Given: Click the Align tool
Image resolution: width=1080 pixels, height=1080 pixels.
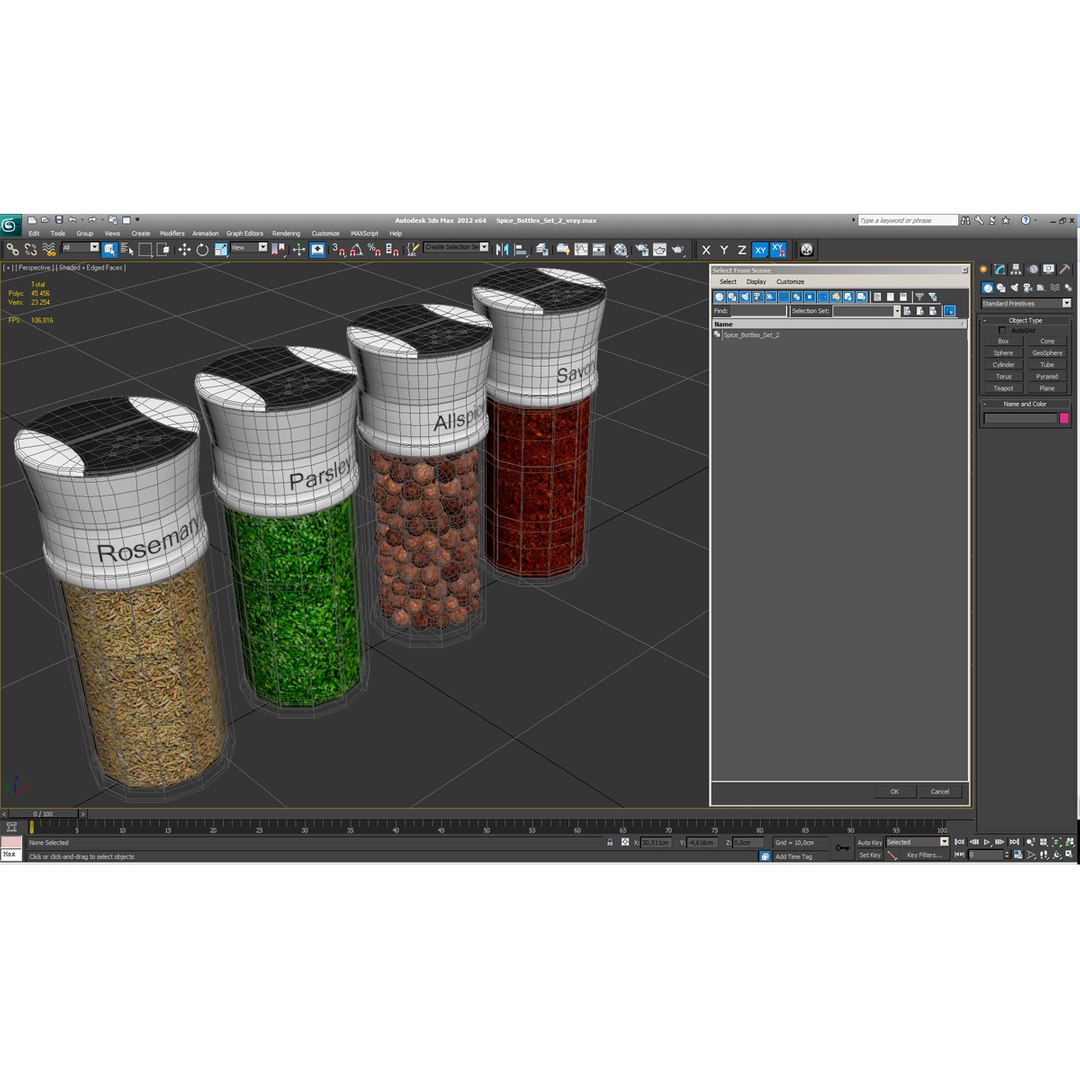Looking at the screenshot, I should (520, 249).
